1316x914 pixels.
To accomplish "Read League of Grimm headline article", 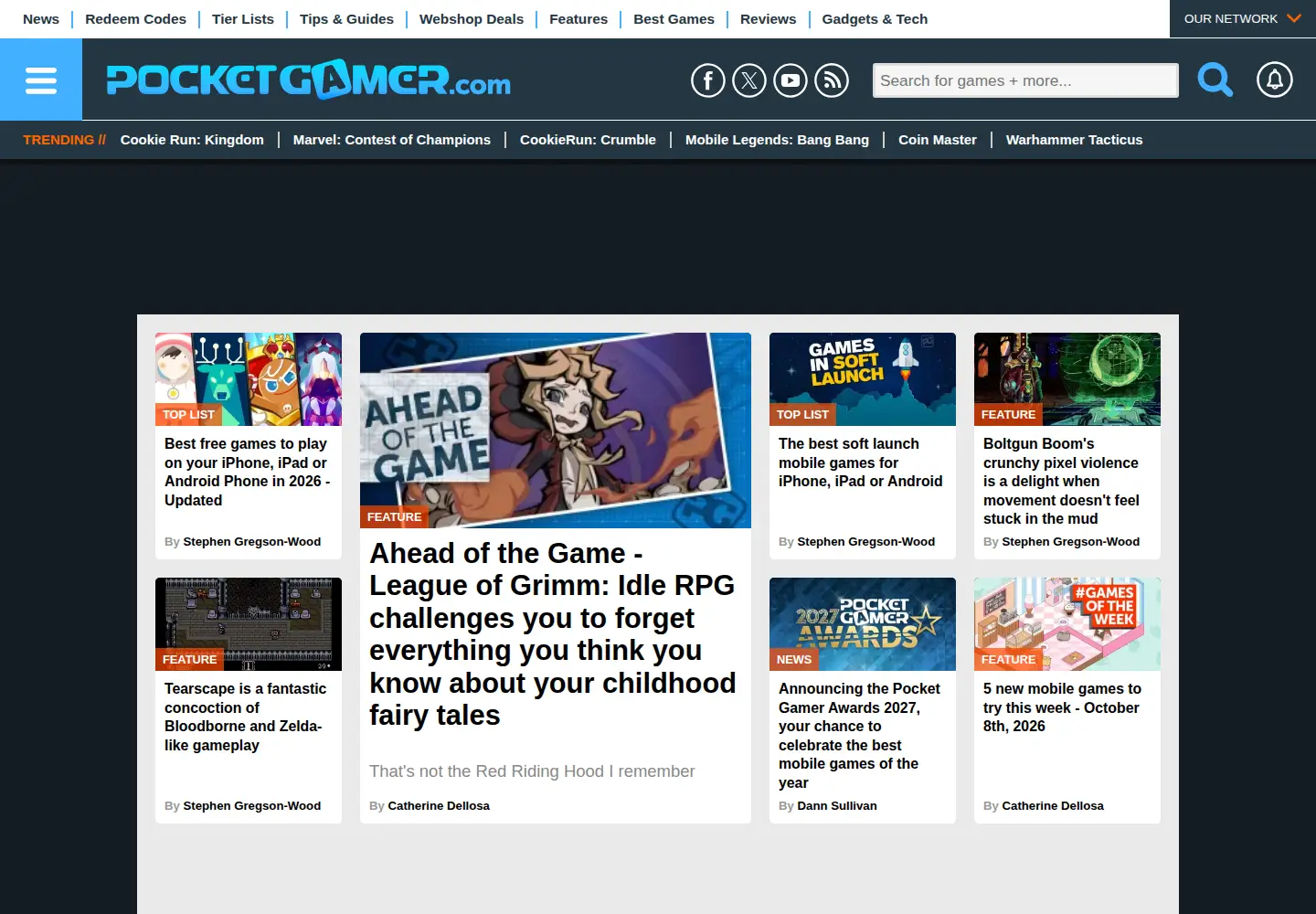I will pyautogui.click(x=553, y=634).
